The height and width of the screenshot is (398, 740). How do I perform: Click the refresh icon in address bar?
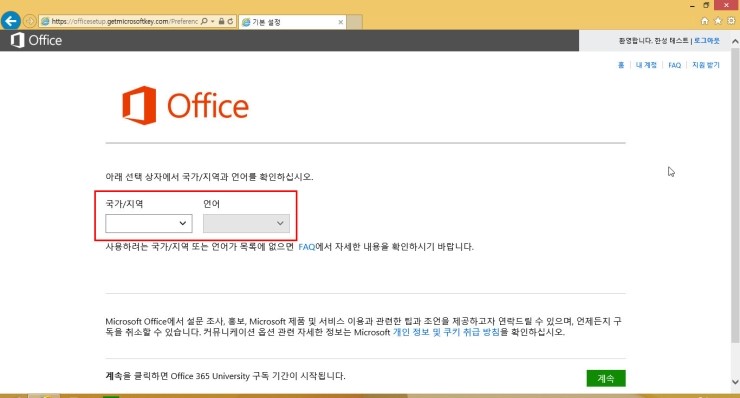tap(230, 21)
